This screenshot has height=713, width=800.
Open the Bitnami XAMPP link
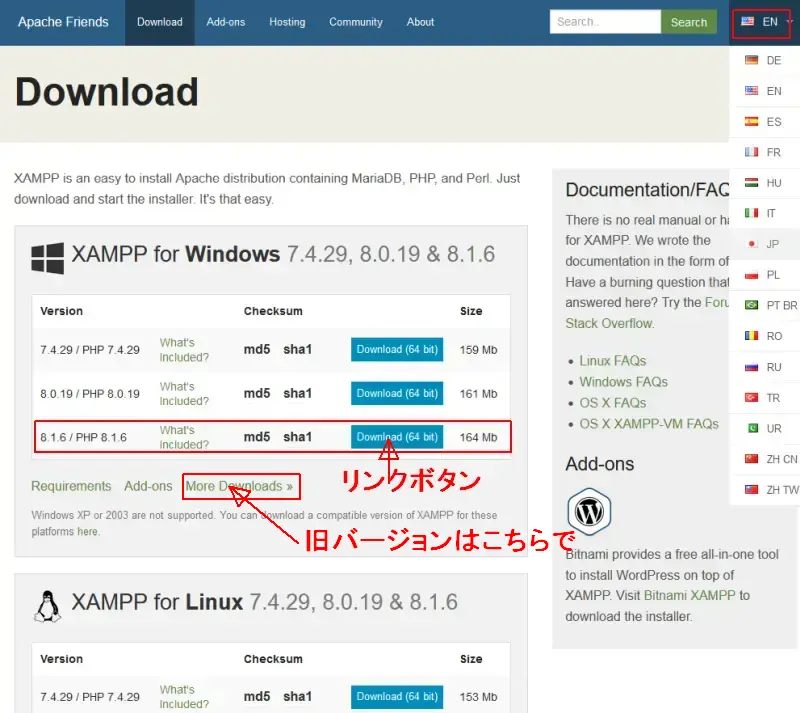click(689, 595)
